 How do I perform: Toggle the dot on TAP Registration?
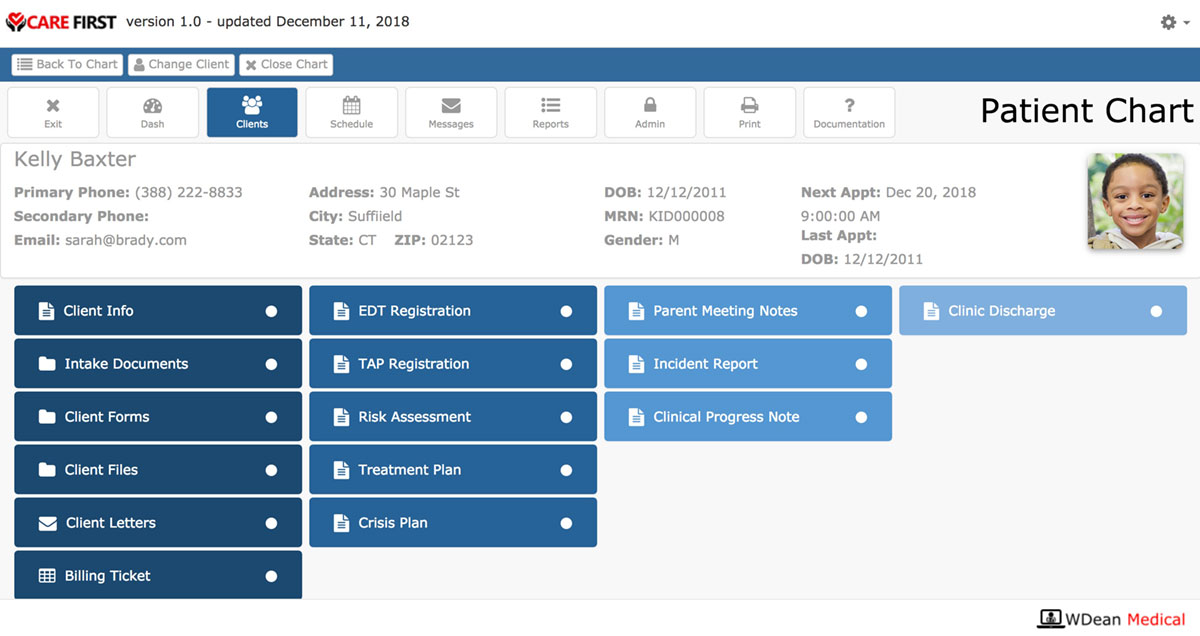[x=566, y=364]
